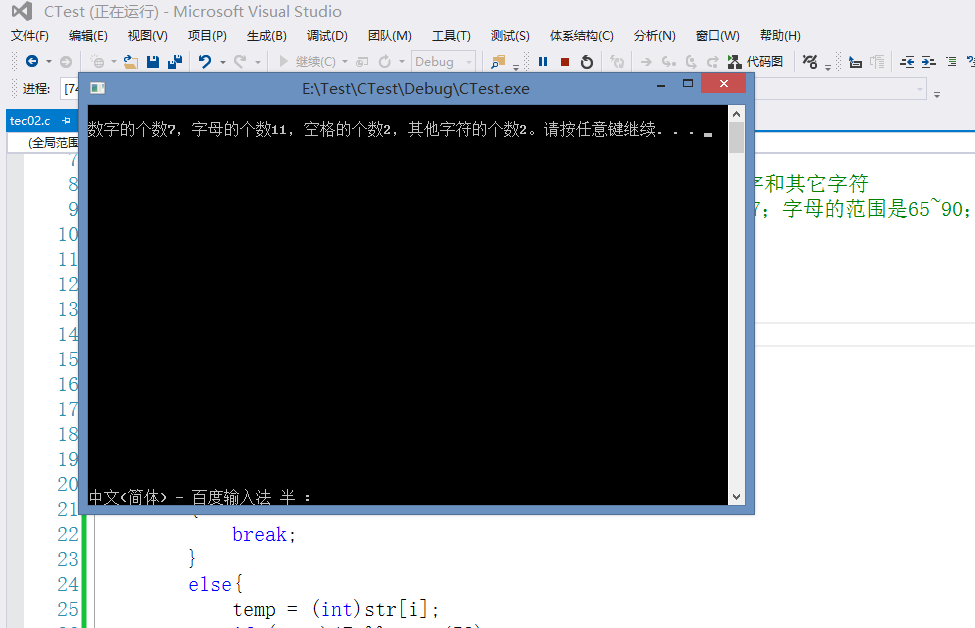Expand the Navigate Backward dropdown arrow
The image size is (975, 628).
coord(49,62)
